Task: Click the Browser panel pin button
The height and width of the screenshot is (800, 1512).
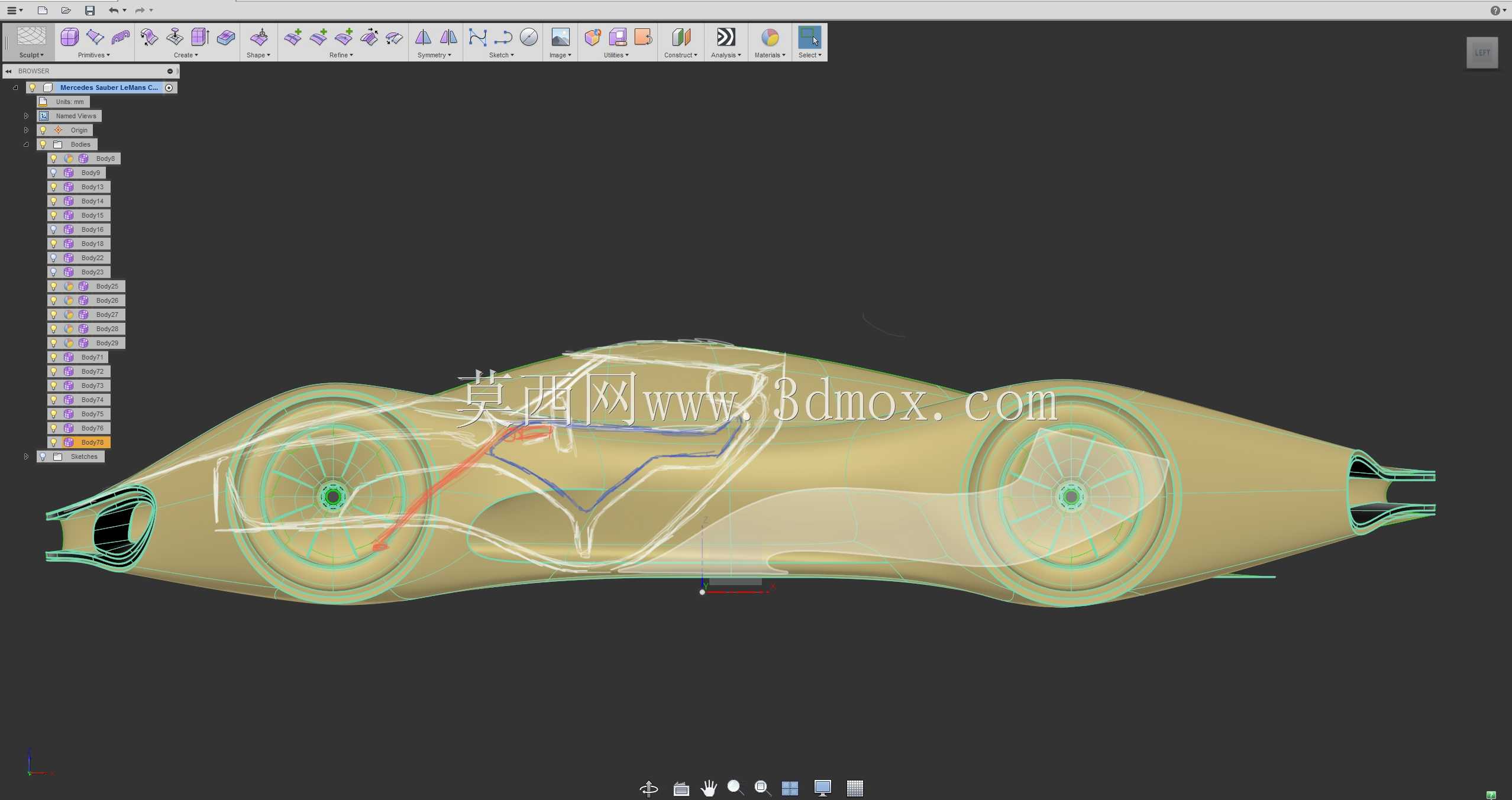Action: [170, 71]
